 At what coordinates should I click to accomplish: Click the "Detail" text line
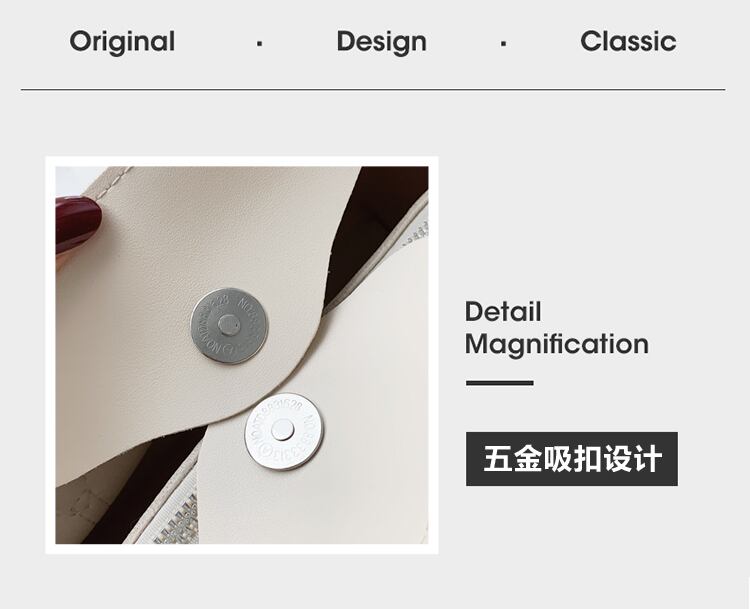(503, 311)
